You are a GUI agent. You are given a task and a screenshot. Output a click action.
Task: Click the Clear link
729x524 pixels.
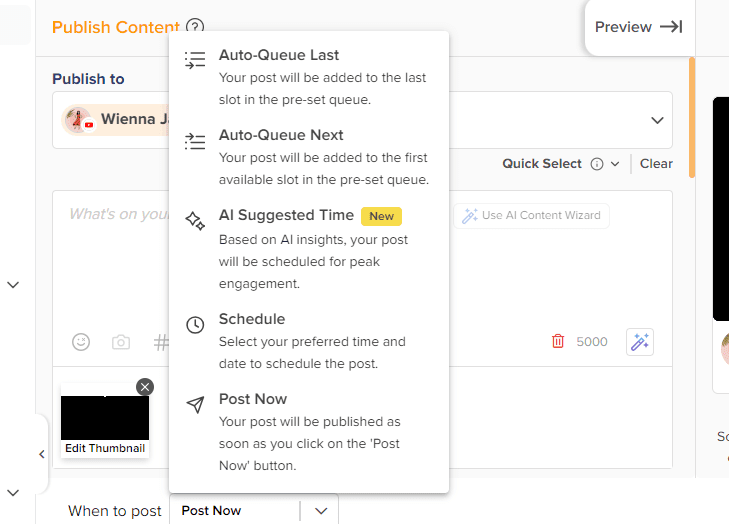click(x=656, y=164)
